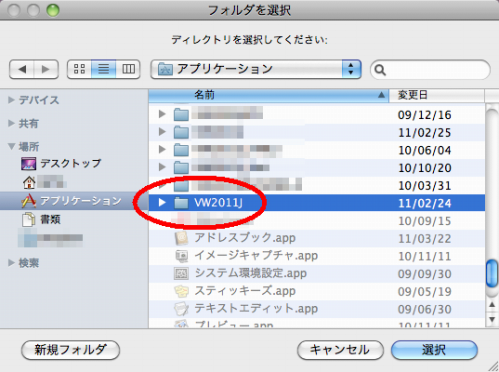Click the デスクトップ icon in sidebar
Image resolution: width=499 pixels, height=372 pixels.
click(29, 164)
